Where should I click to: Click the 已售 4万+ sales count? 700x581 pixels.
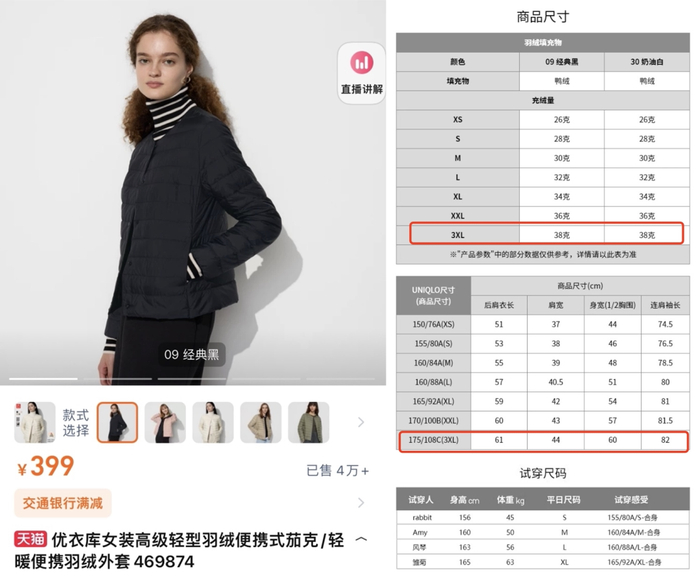point(338,471)
